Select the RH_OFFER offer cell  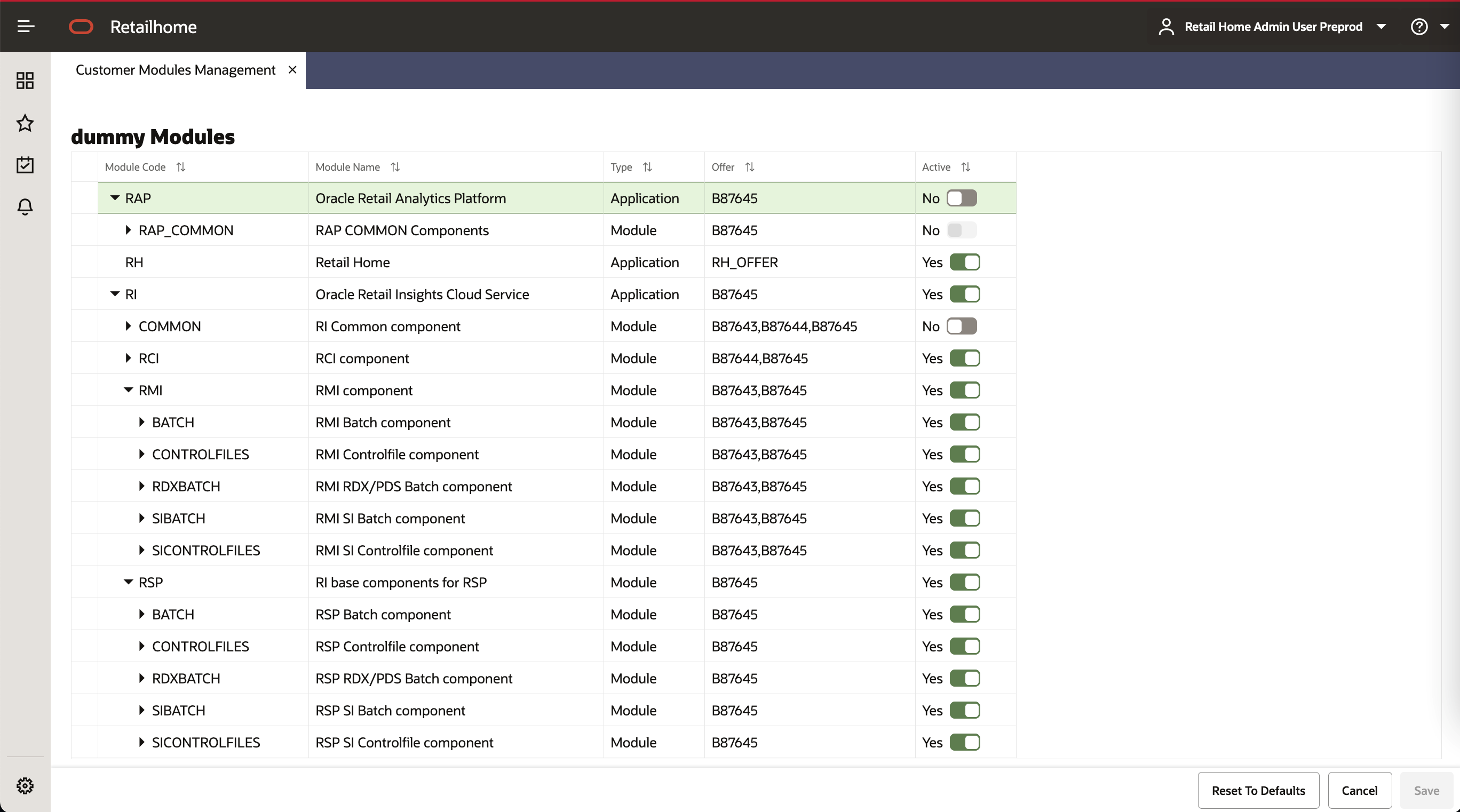coord(810,262)
